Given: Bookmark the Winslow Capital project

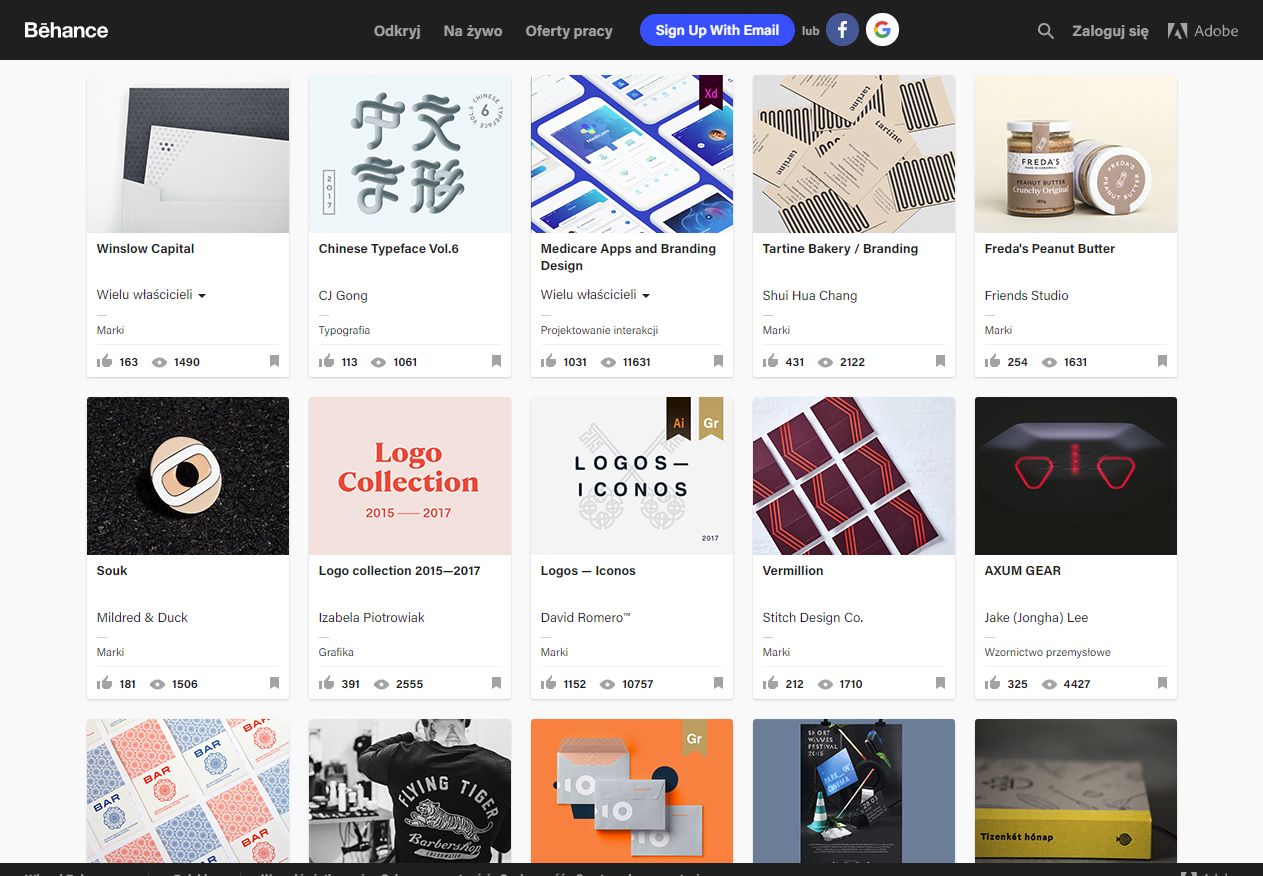Looking at the screenshot, I should [x=274, y=361].
